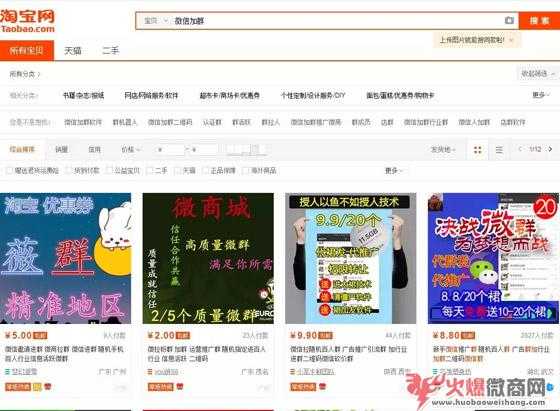Image resolution: width=560 pixels, height=411 pixels.
Task: Open the 淘宝优惠券 薇群 product image
Action: tap(66, 259)
